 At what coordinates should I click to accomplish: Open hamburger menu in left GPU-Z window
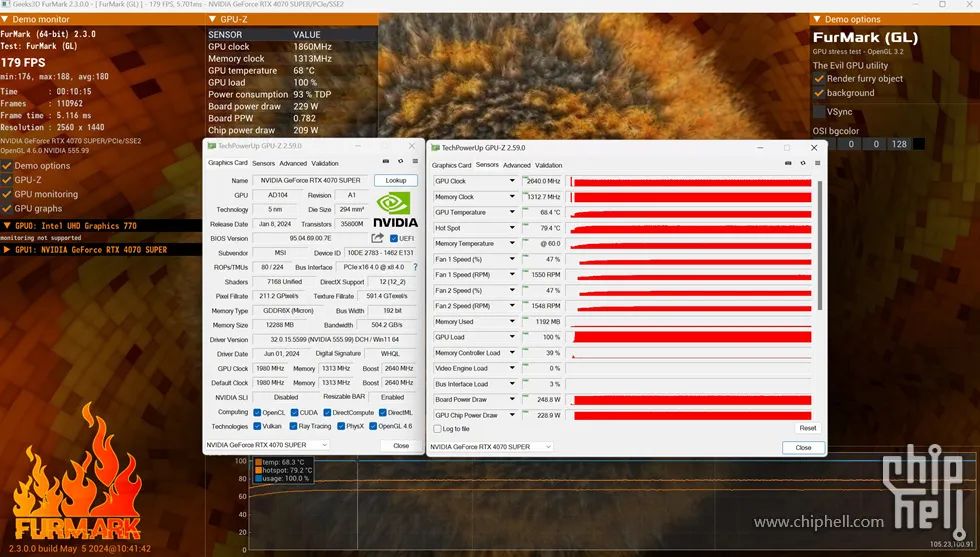415,161
